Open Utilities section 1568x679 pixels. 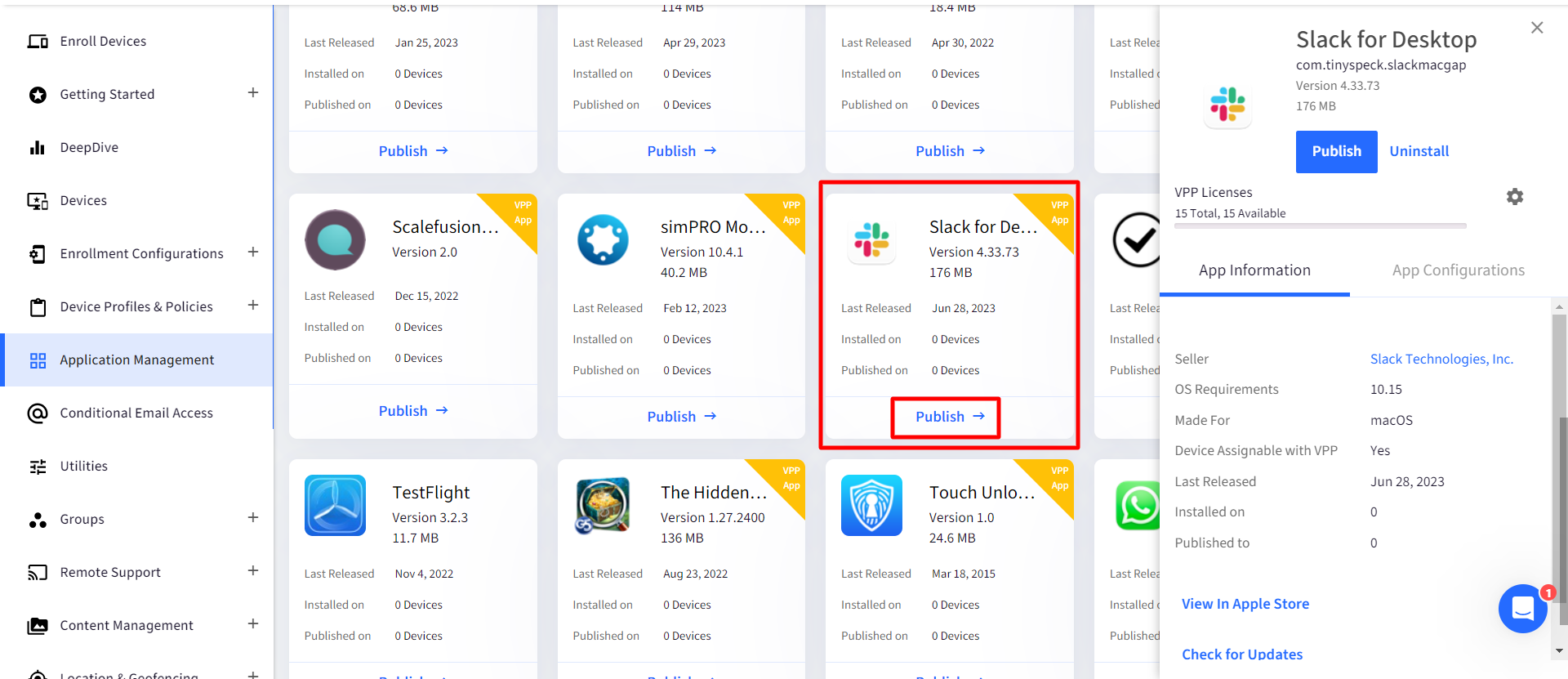click(83, 467)
